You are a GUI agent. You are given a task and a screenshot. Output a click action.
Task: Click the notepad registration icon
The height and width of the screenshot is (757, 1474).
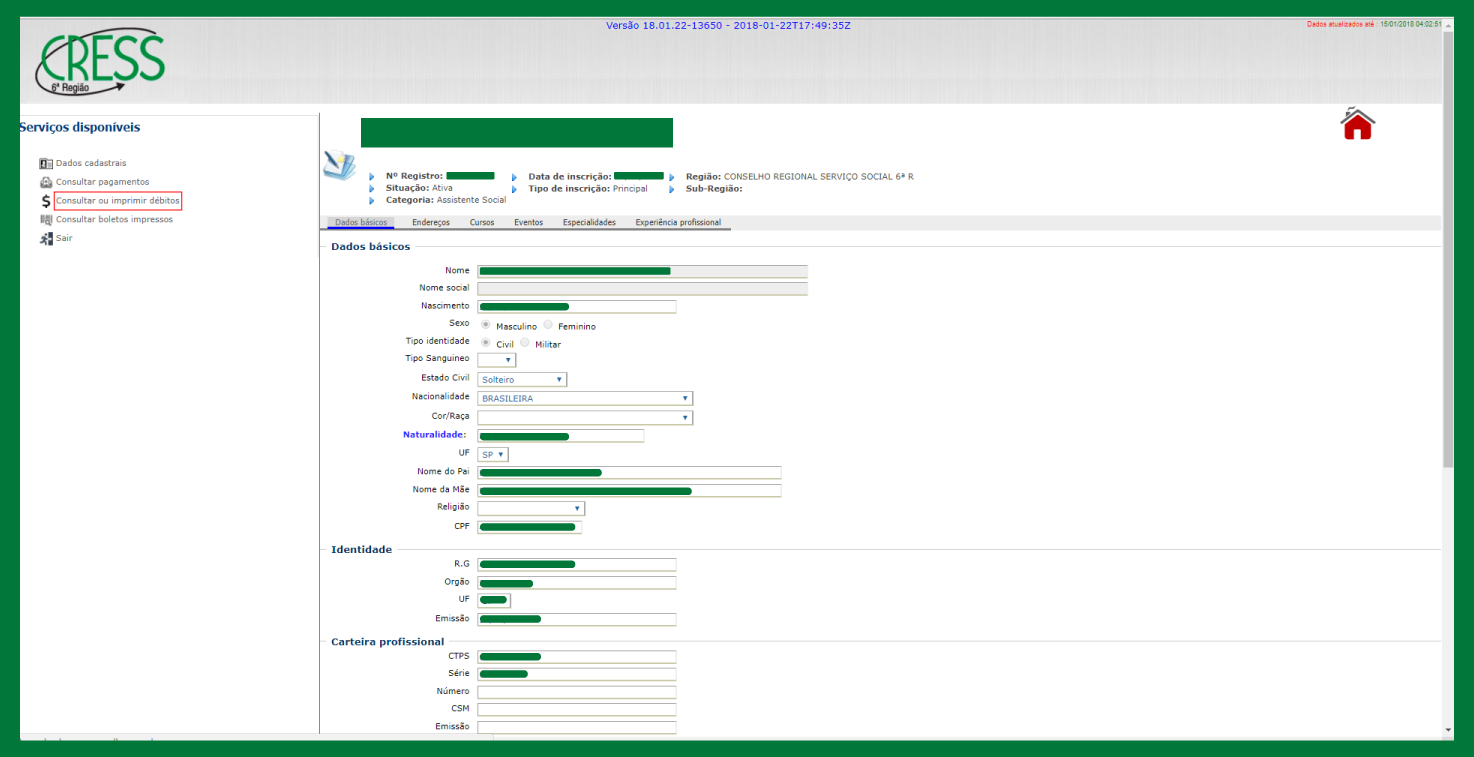click(339, 165)
